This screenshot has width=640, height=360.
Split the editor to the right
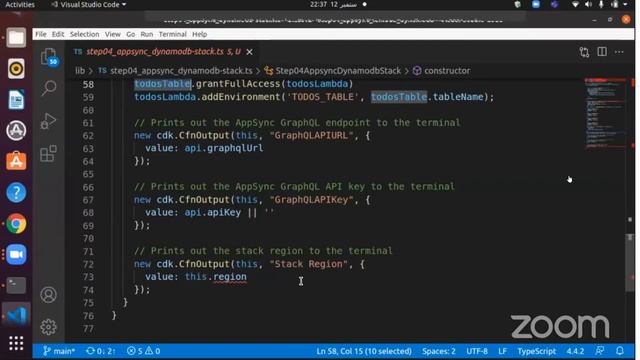602,52
